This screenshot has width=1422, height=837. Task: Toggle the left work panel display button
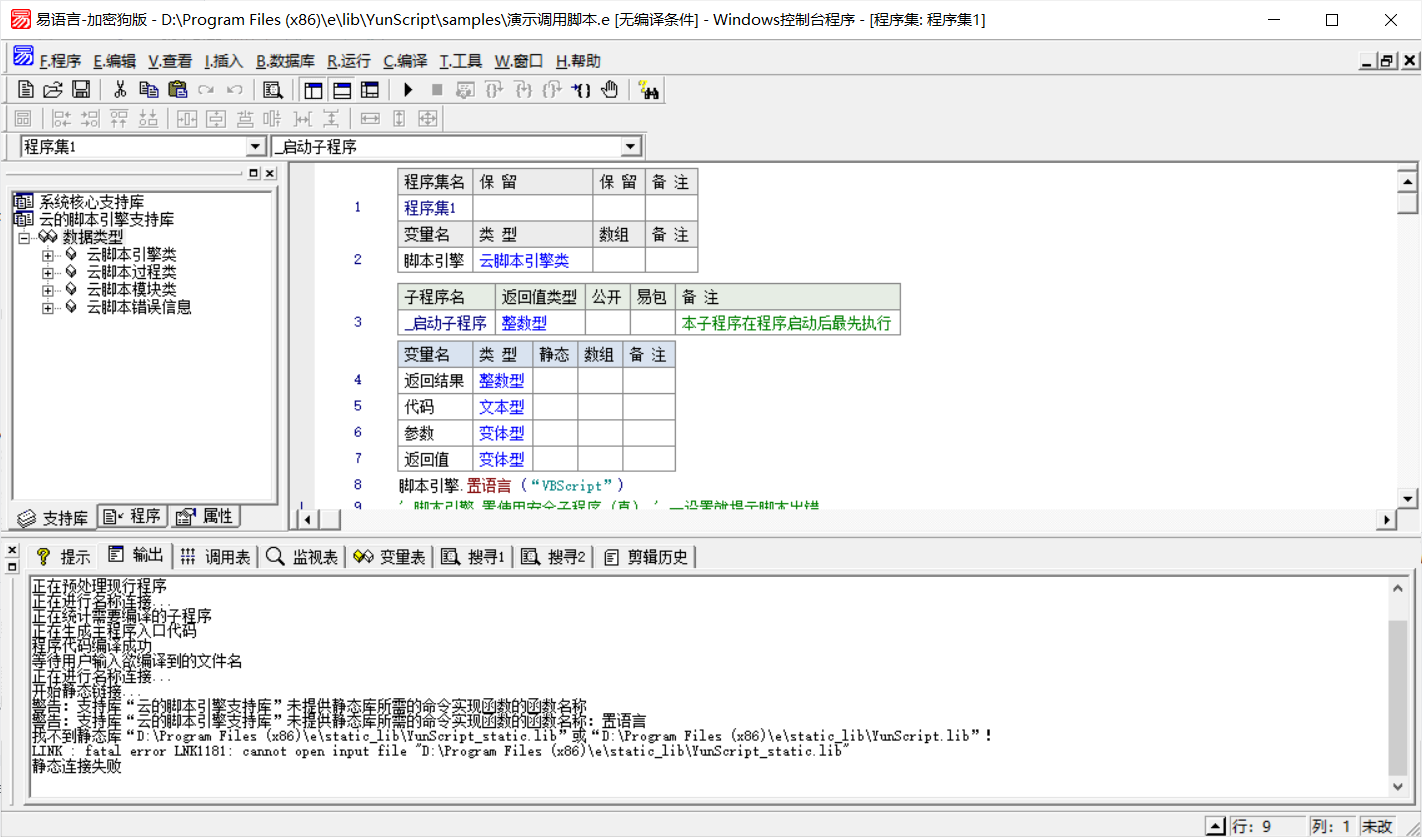314,90
